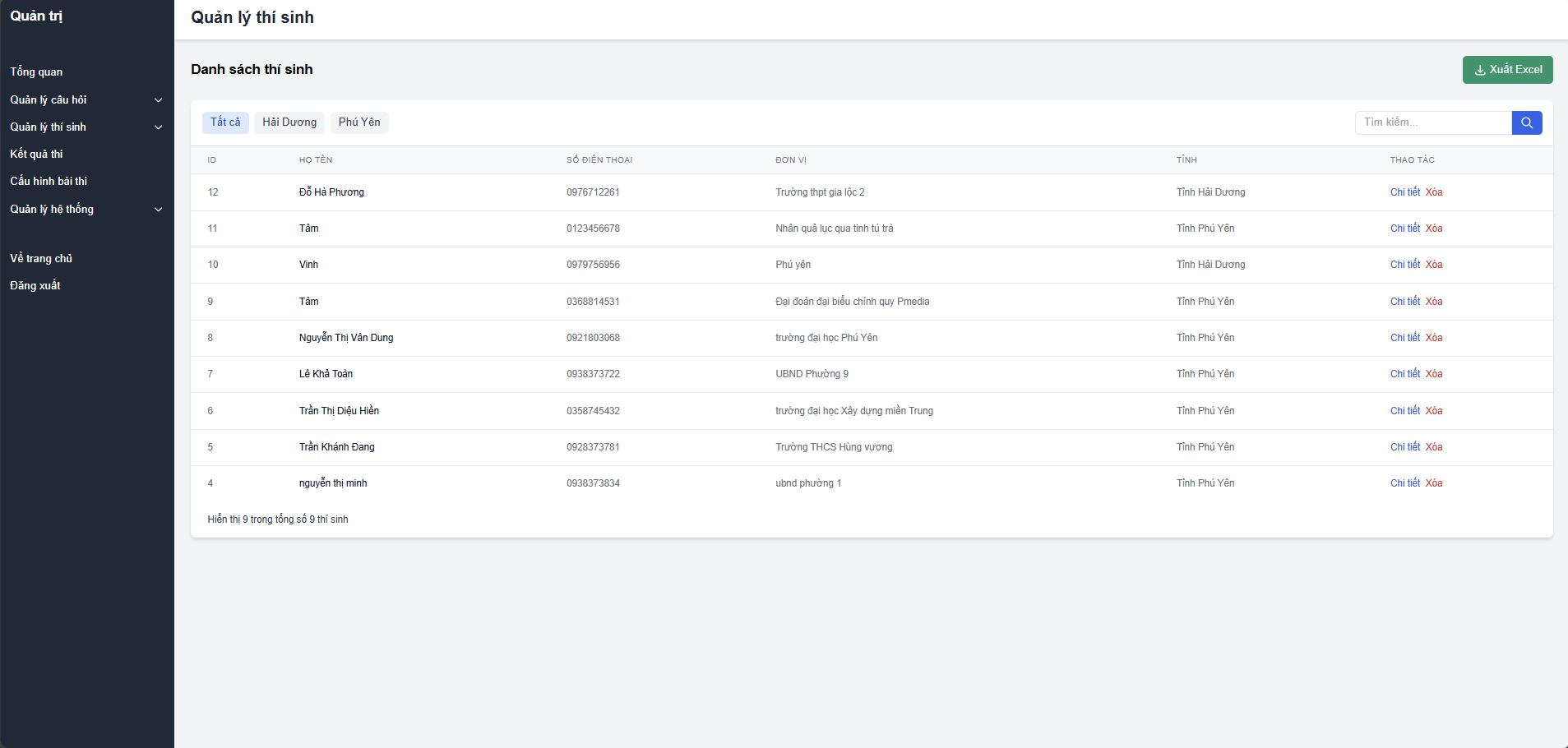Click Đăng xuất to log out

(35, 286)
